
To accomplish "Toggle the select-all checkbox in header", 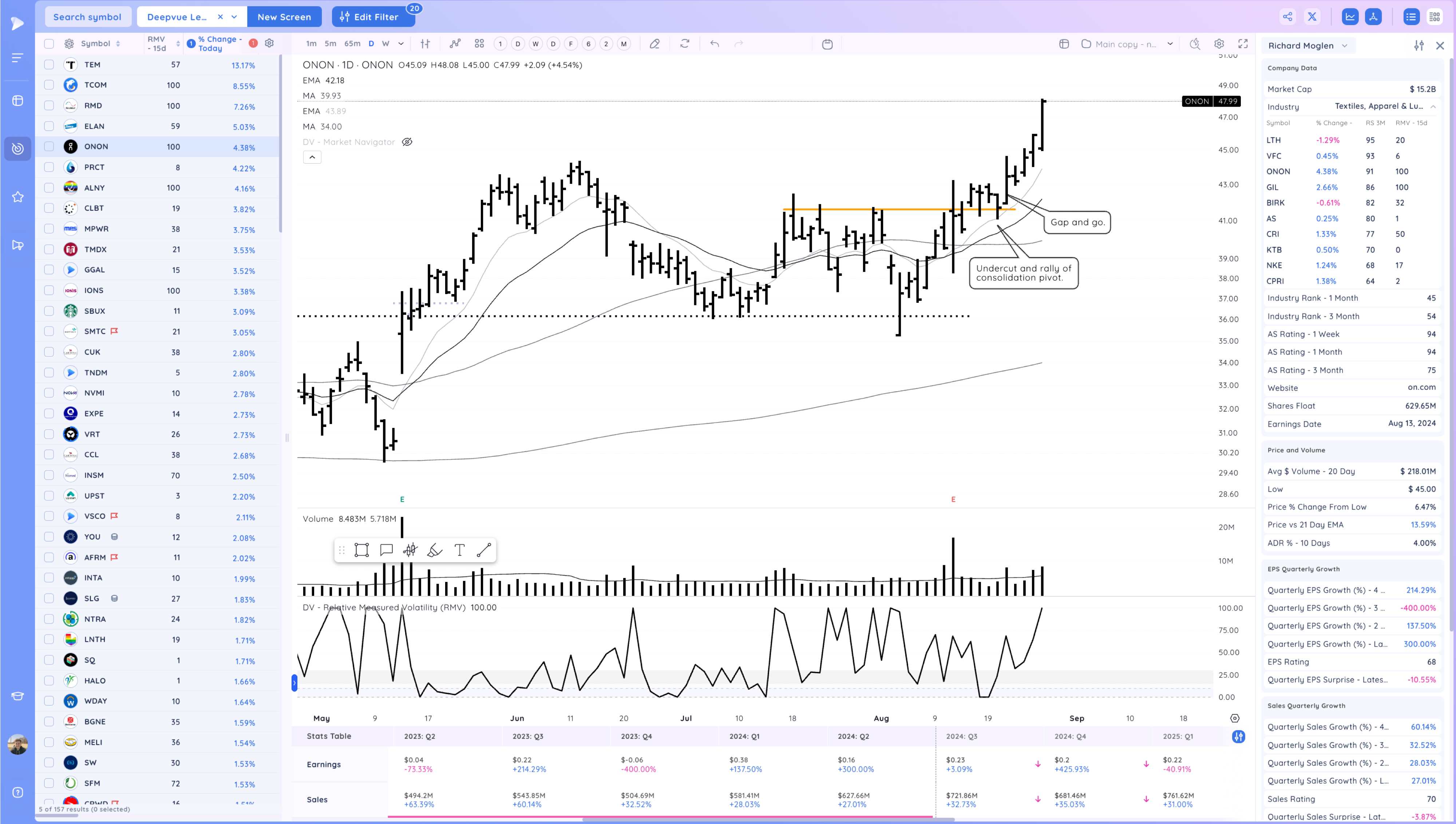I will tap(49, 44).
